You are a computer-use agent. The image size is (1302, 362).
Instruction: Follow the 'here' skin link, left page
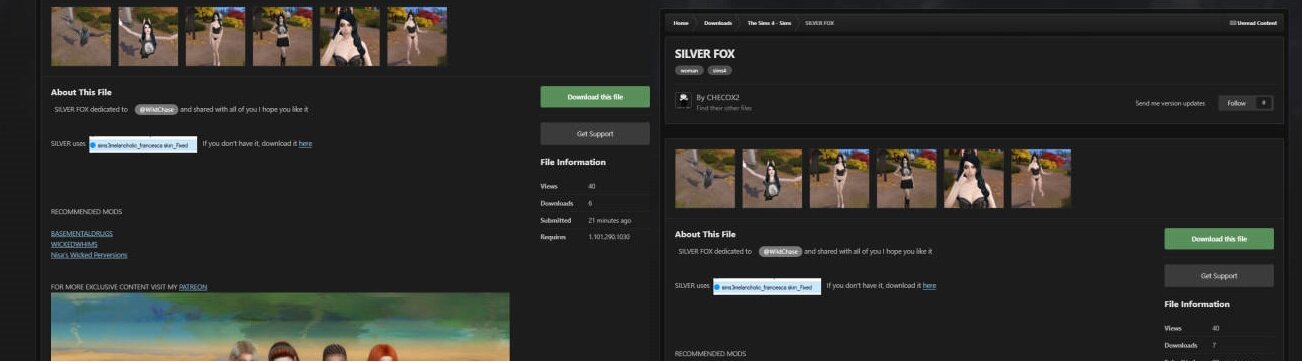[x=305, y=144]
